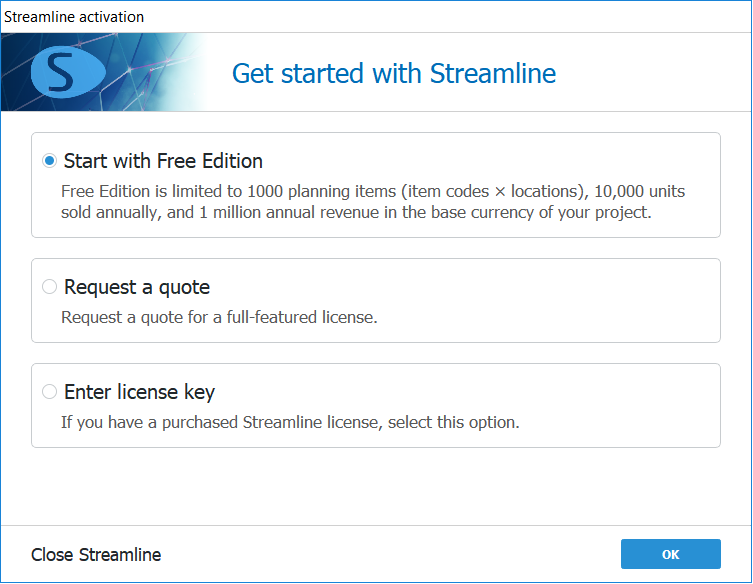This screenshot has height=584, width=753.
Task: Click the Close Streamline link
Action: point(96,555)
